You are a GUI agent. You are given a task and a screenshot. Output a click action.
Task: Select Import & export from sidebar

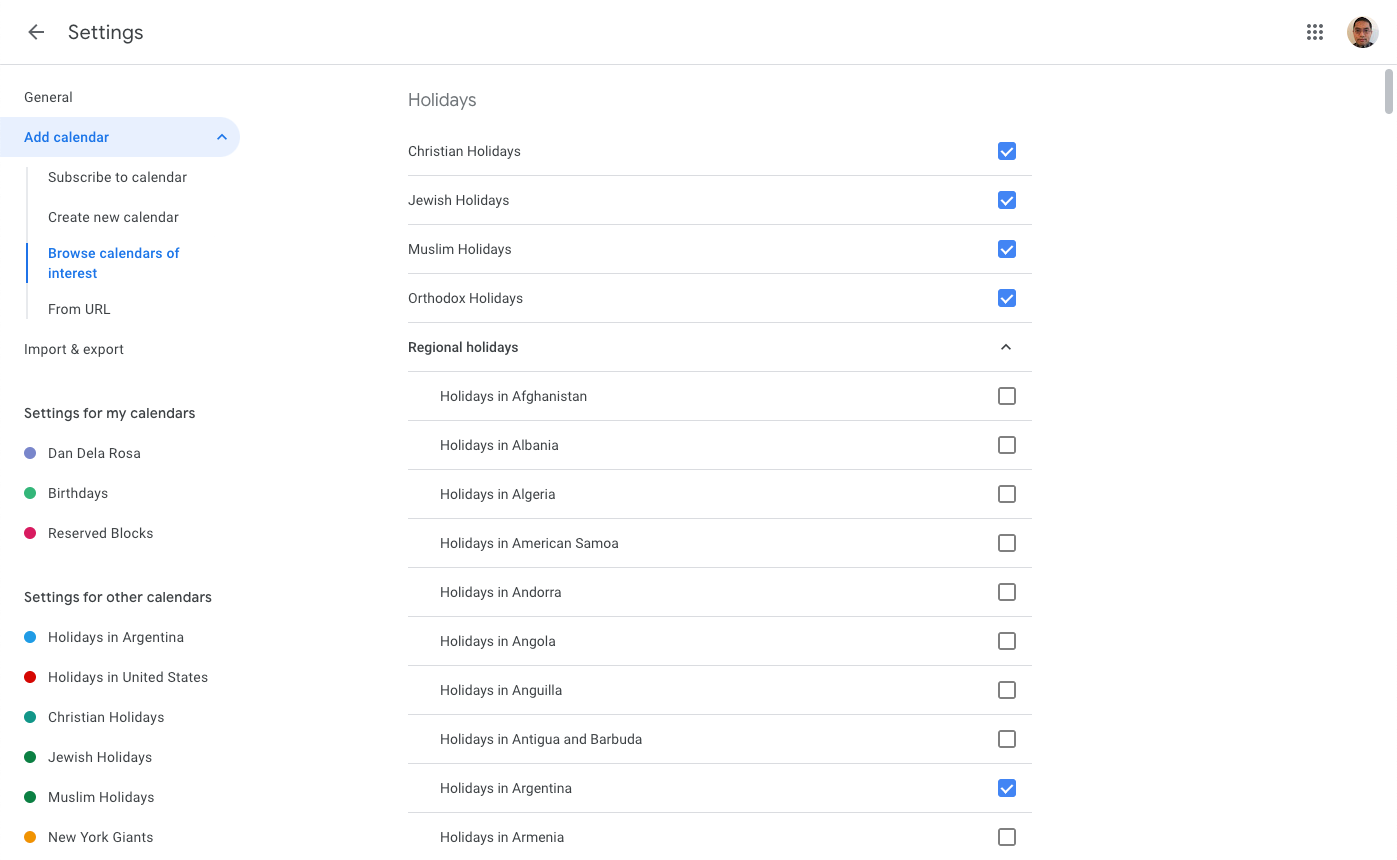pyautogui.click(x=73, y=349)
